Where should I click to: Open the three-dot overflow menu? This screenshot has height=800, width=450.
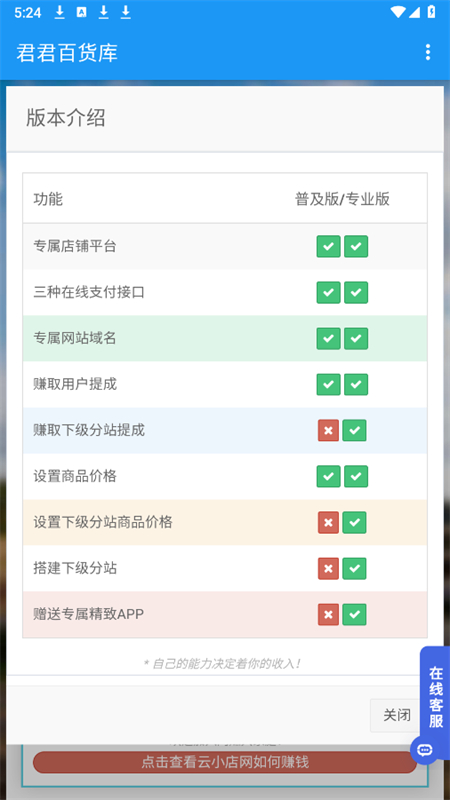coord(428,52)
